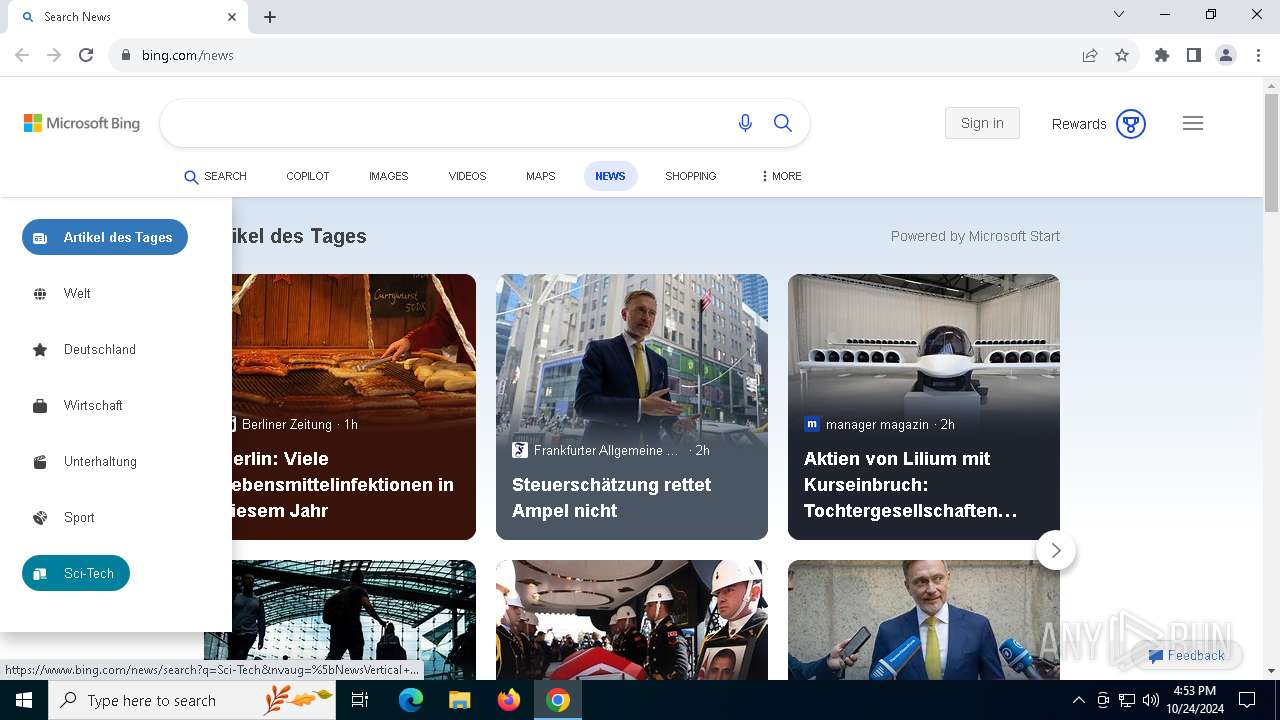1280x720 pixels.
Task: Switch to the SEARCH tab
Action: click(x=215, y=176)
